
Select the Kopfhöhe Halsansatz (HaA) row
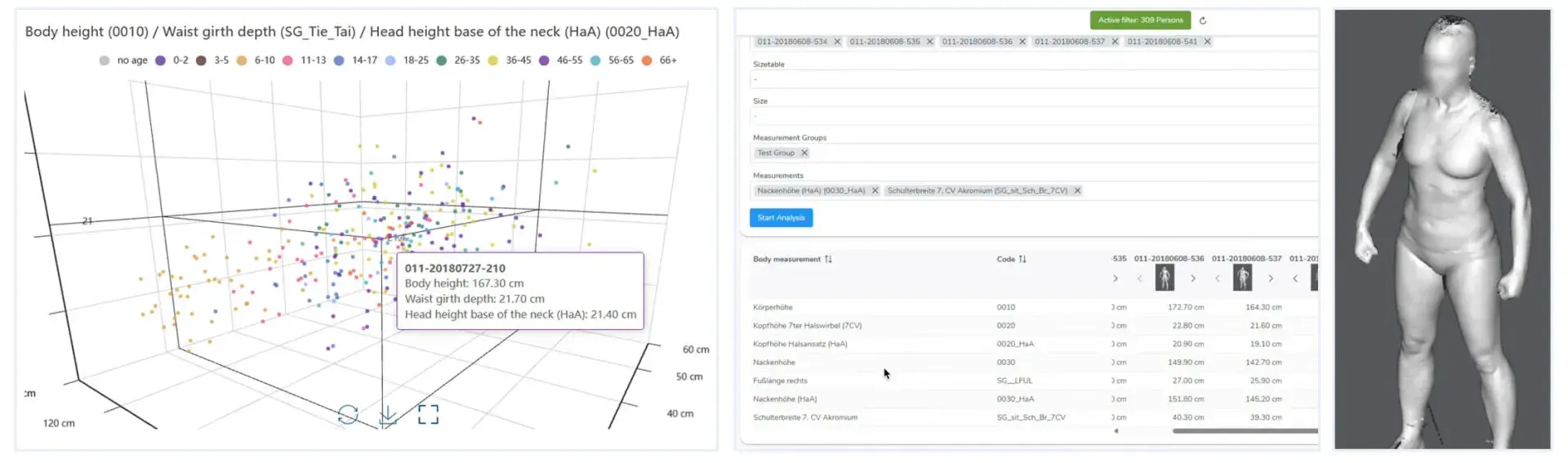point(800,344)
